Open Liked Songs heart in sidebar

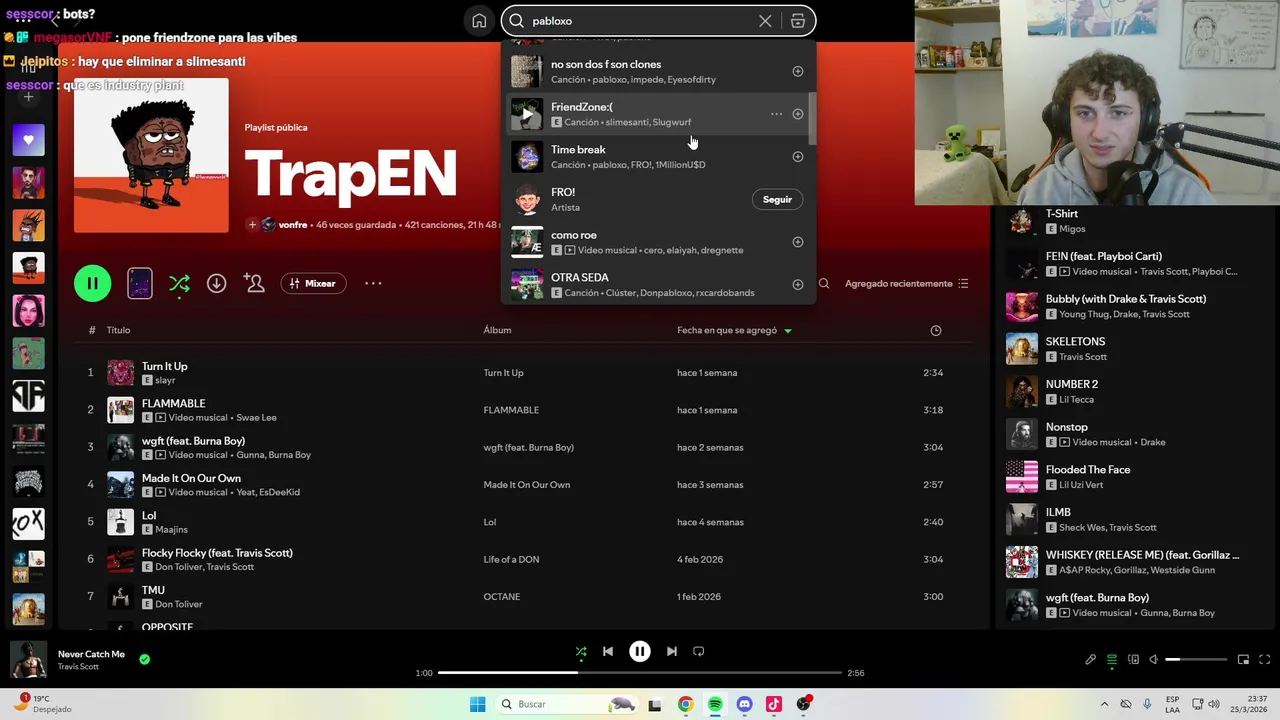(28, 140)
